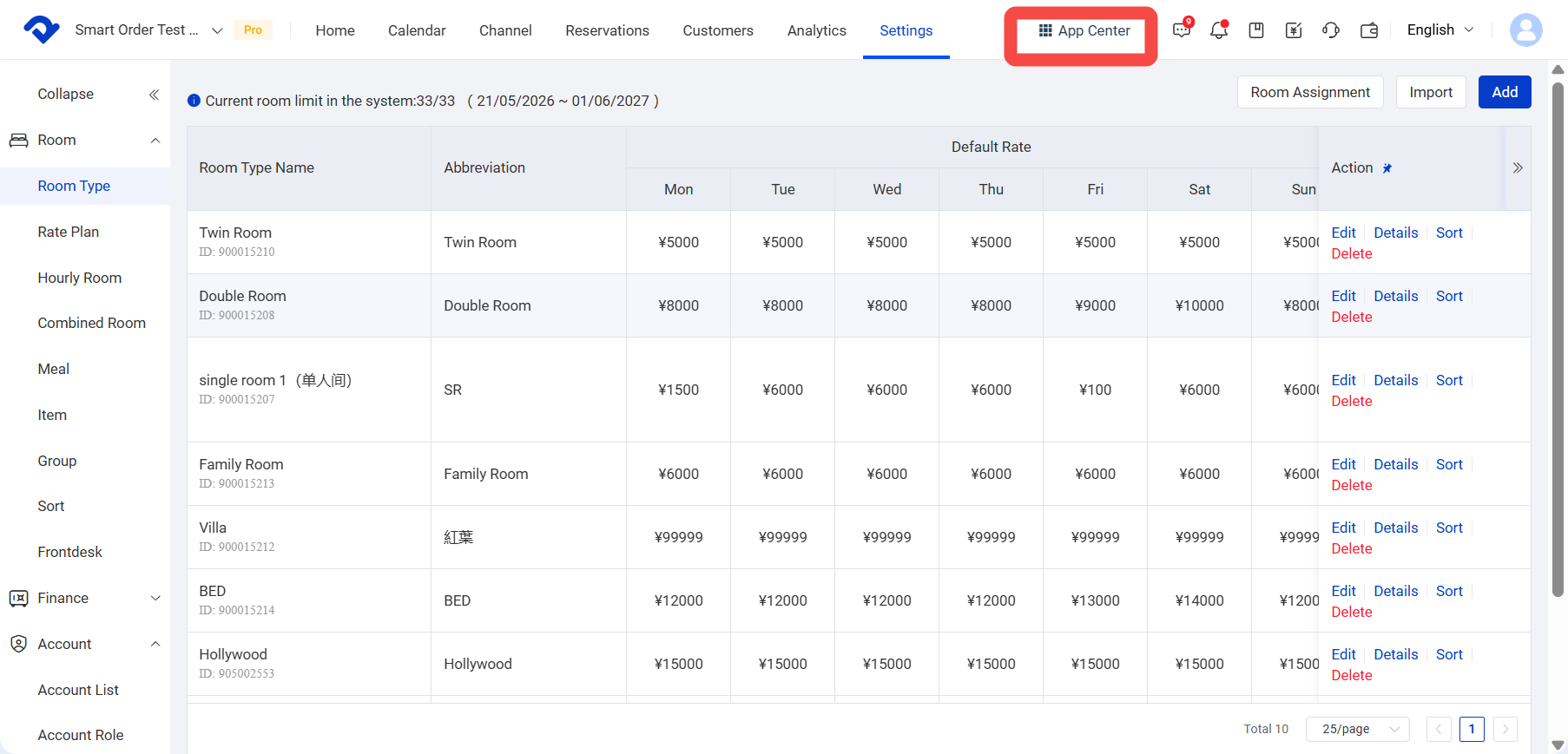
Task: Open the messages icon with badge 9
Action: [x=1182, y=30]
